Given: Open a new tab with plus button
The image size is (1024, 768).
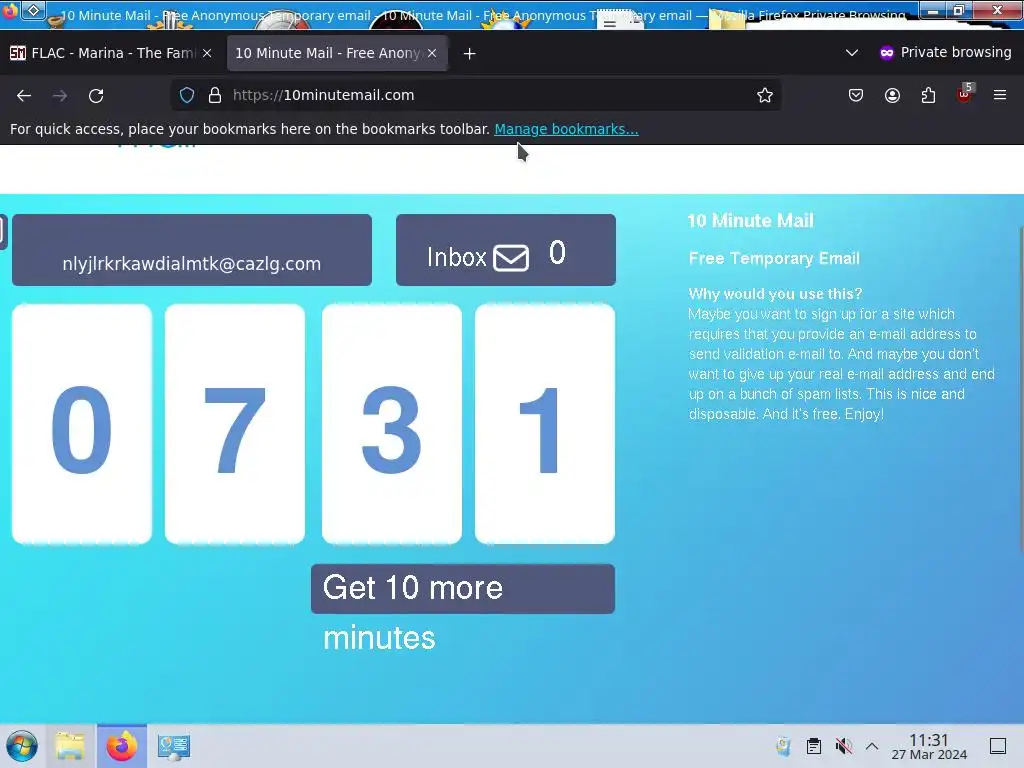Looking at the screenshot, I should 470,54.
